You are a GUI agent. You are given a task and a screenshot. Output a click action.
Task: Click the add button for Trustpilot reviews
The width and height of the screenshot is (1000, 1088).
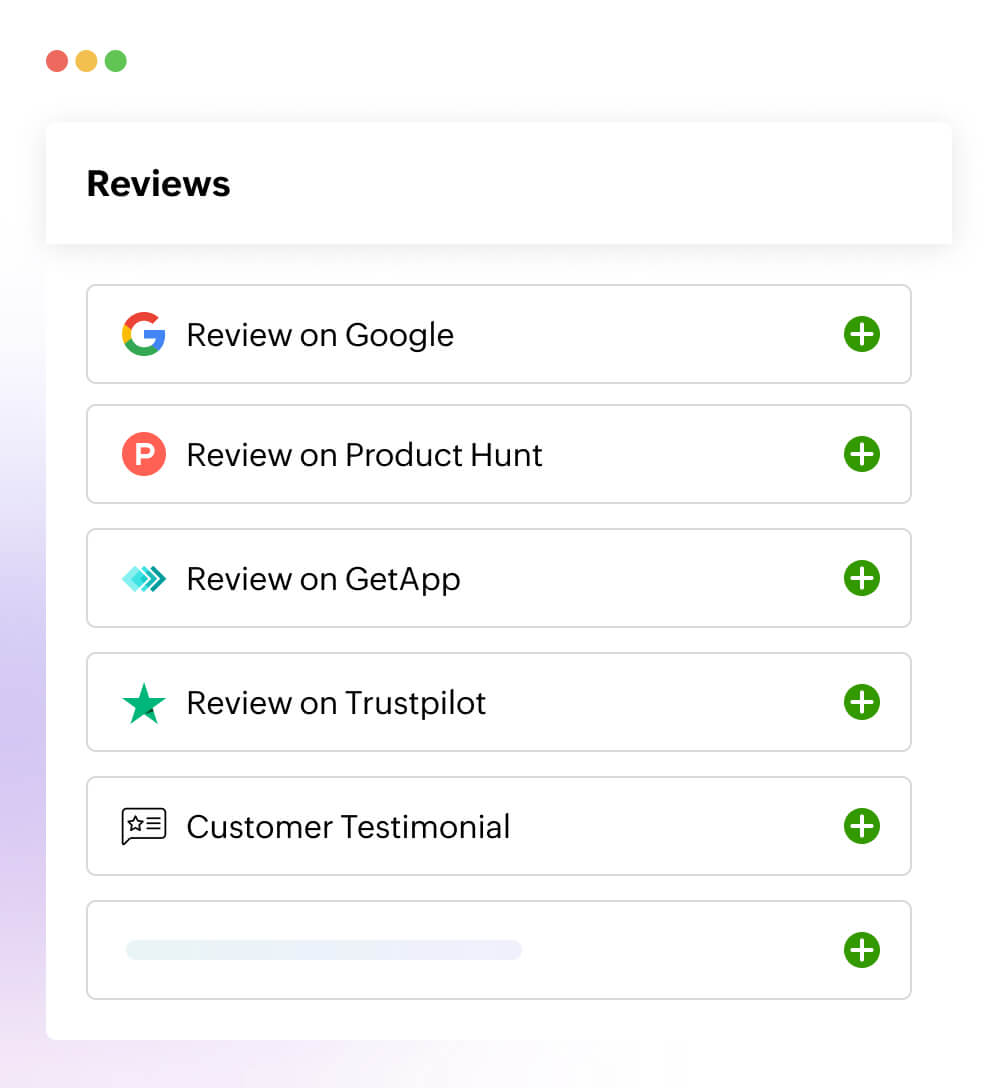pyautogui.click(x=861, y=702)
